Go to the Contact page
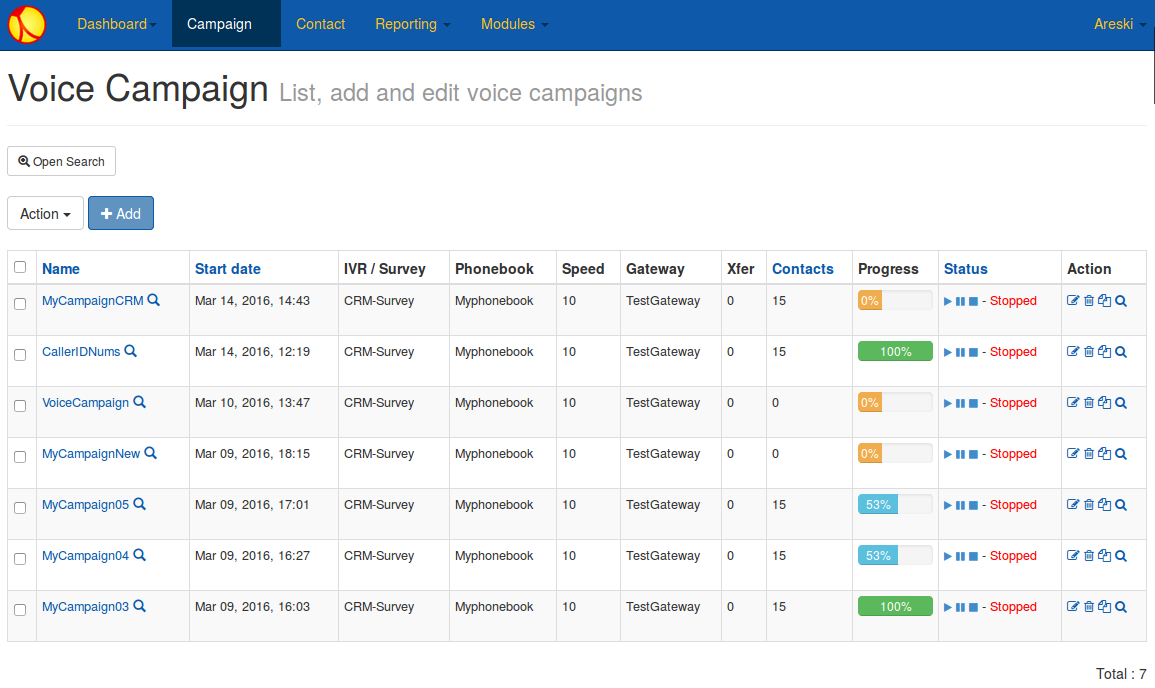This screenshot has height=688, width=1155. [320, 23]
